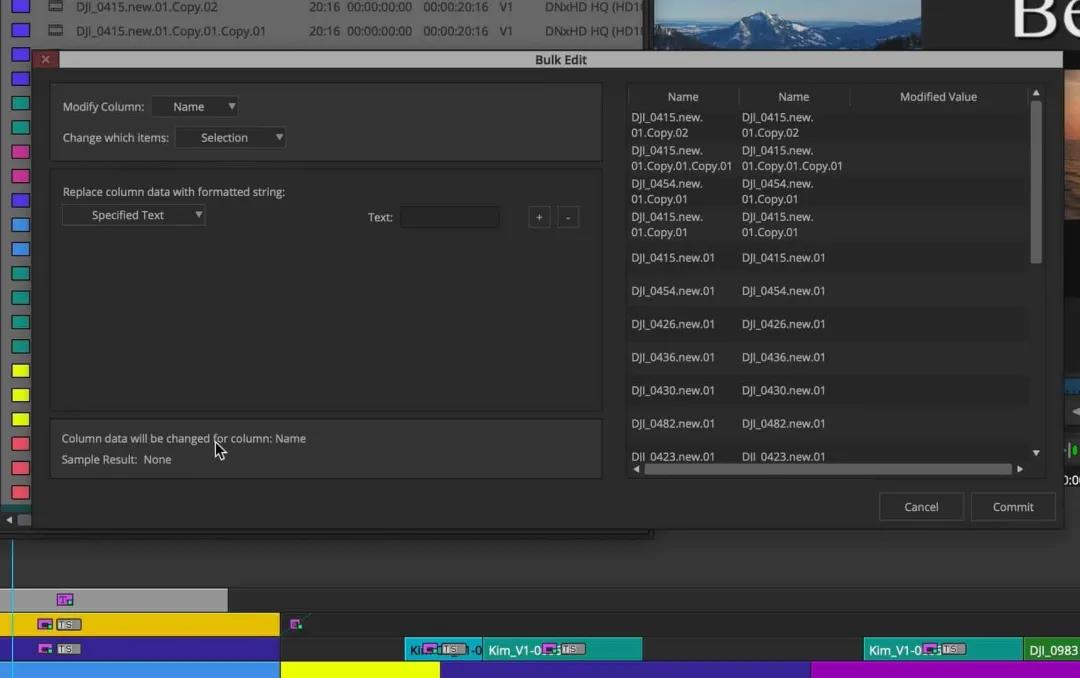Click clip icon of DJI_0415.new.01.Copy.01.Copy.01 in bin

coord(55,31)
